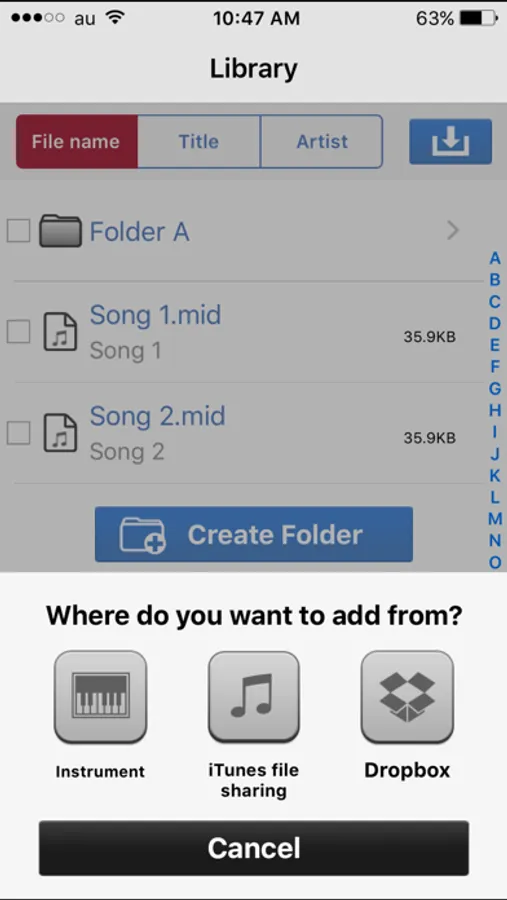Choose Instrument piano keyboard icon
This screenshot has height=900, width=507.
[x=100, y=696]
